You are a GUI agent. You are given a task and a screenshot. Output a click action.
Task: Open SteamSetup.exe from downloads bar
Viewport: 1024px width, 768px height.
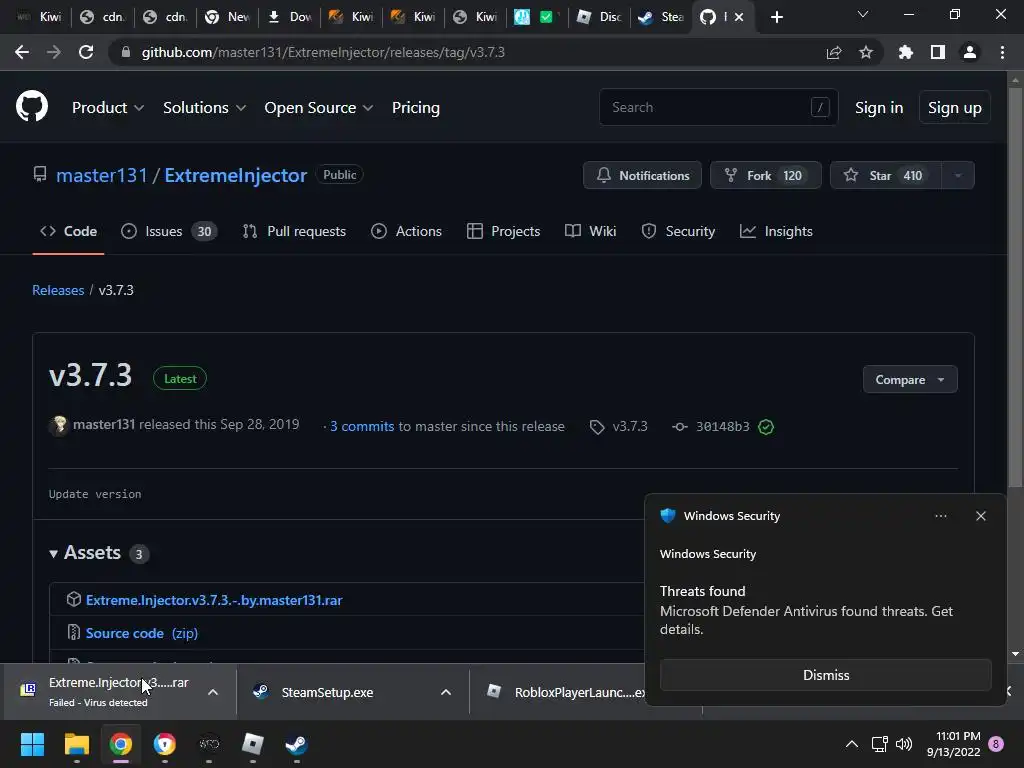tap(327, 692)
